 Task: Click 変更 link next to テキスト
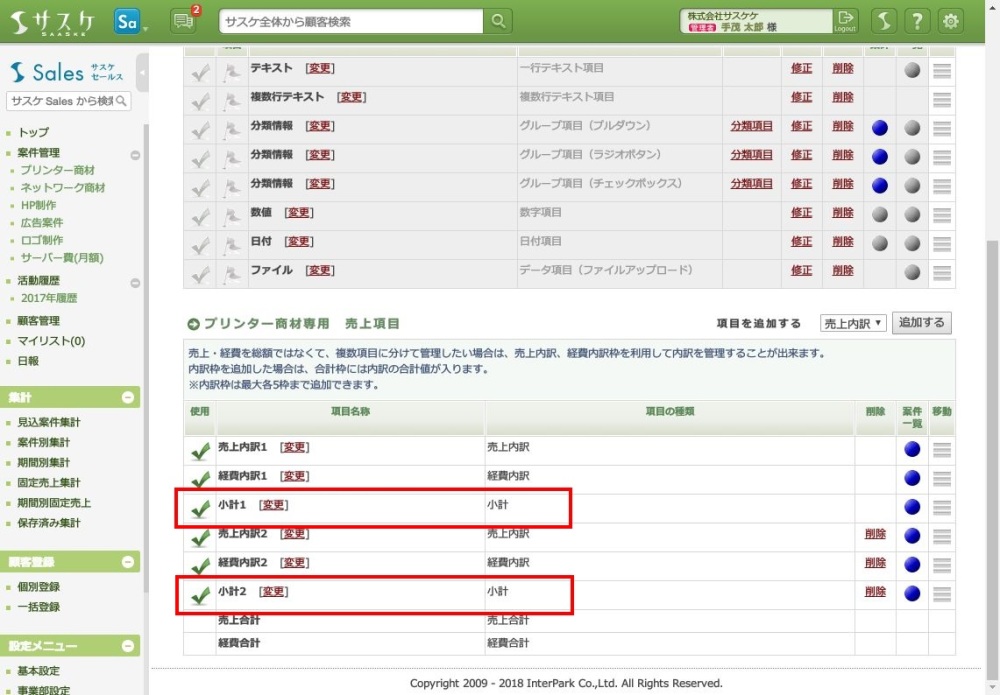(x=320, y=68)
